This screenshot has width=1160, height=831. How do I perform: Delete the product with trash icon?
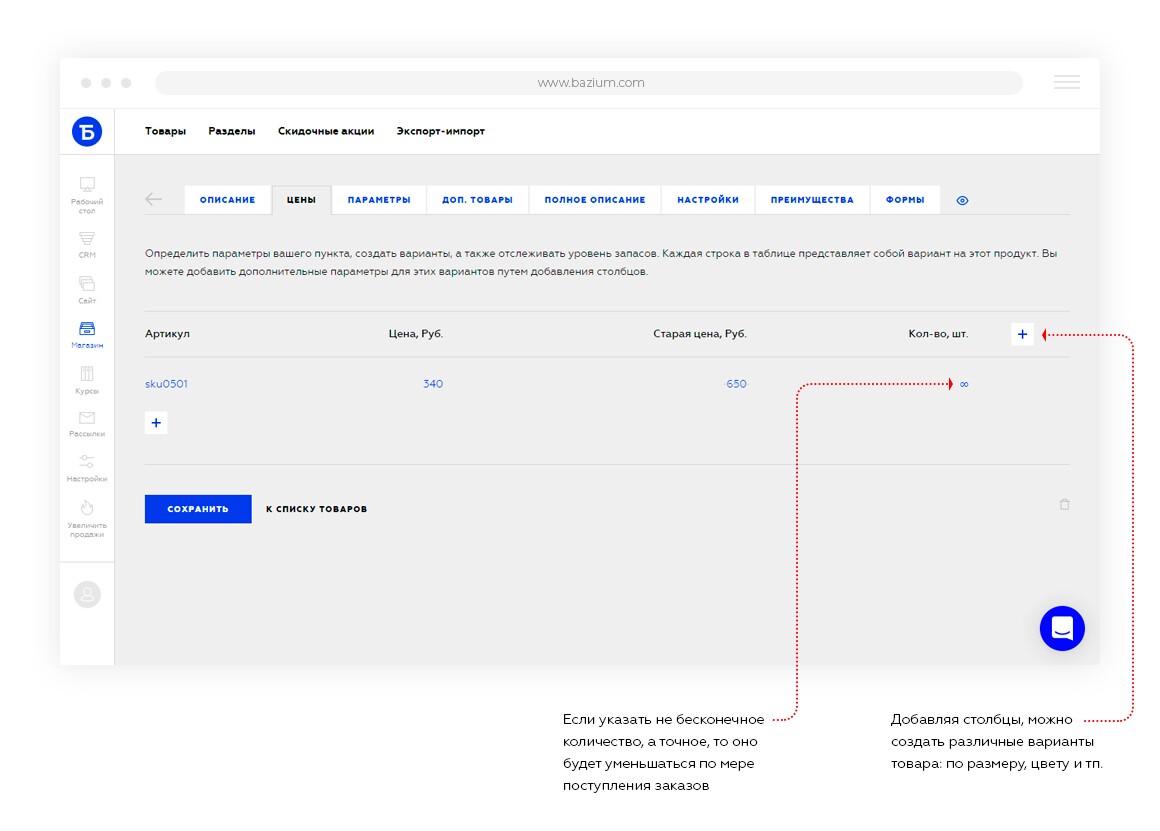(1064, 505)
